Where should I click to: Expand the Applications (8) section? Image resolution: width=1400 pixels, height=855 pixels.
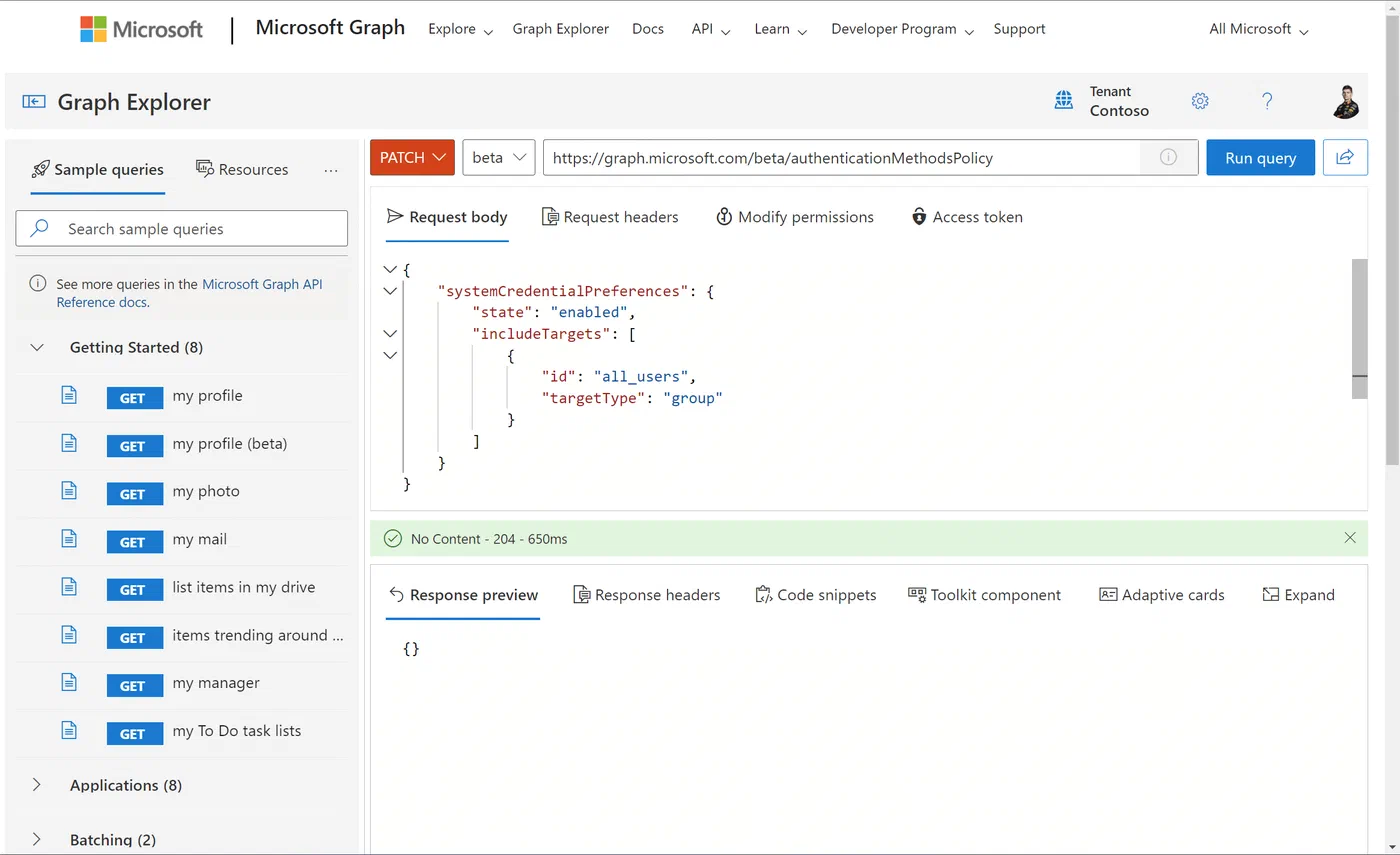[37, 785]
